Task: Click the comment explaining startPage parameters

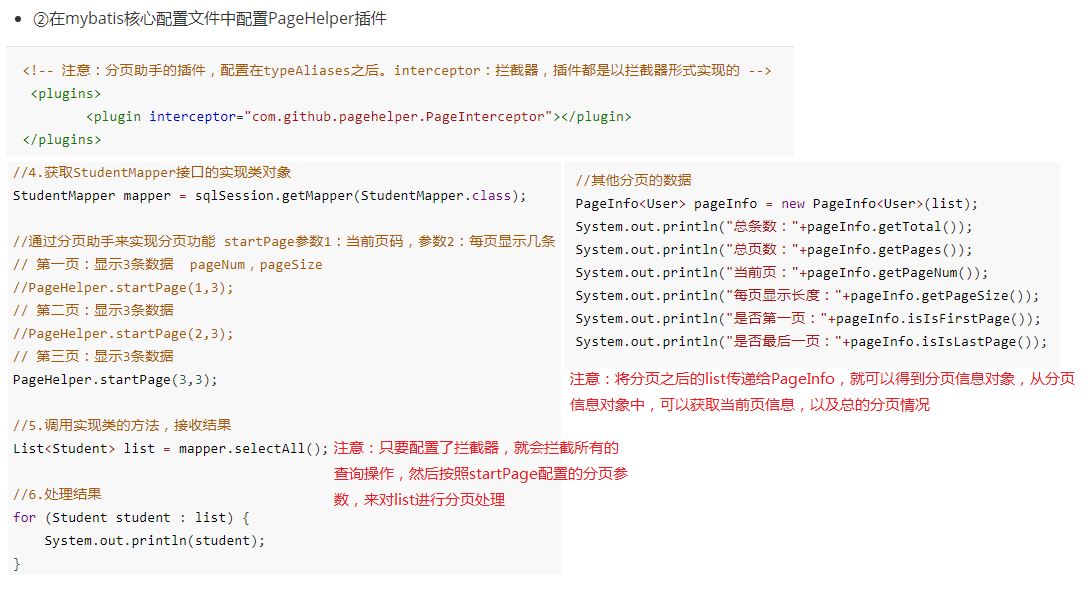Action: (x=284, y=242)
